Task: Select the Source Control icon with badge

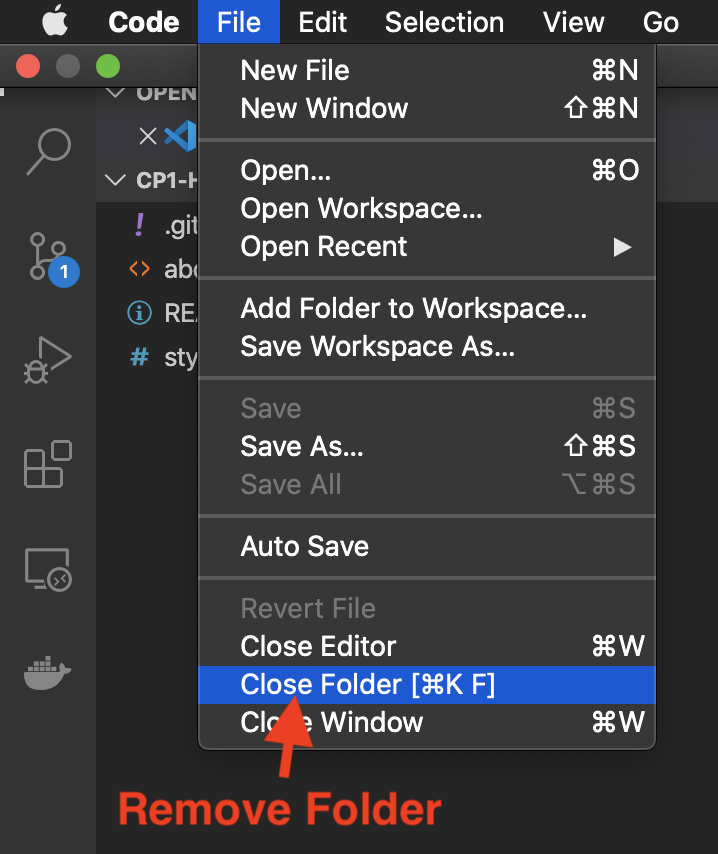Action: tap(46, 258)
